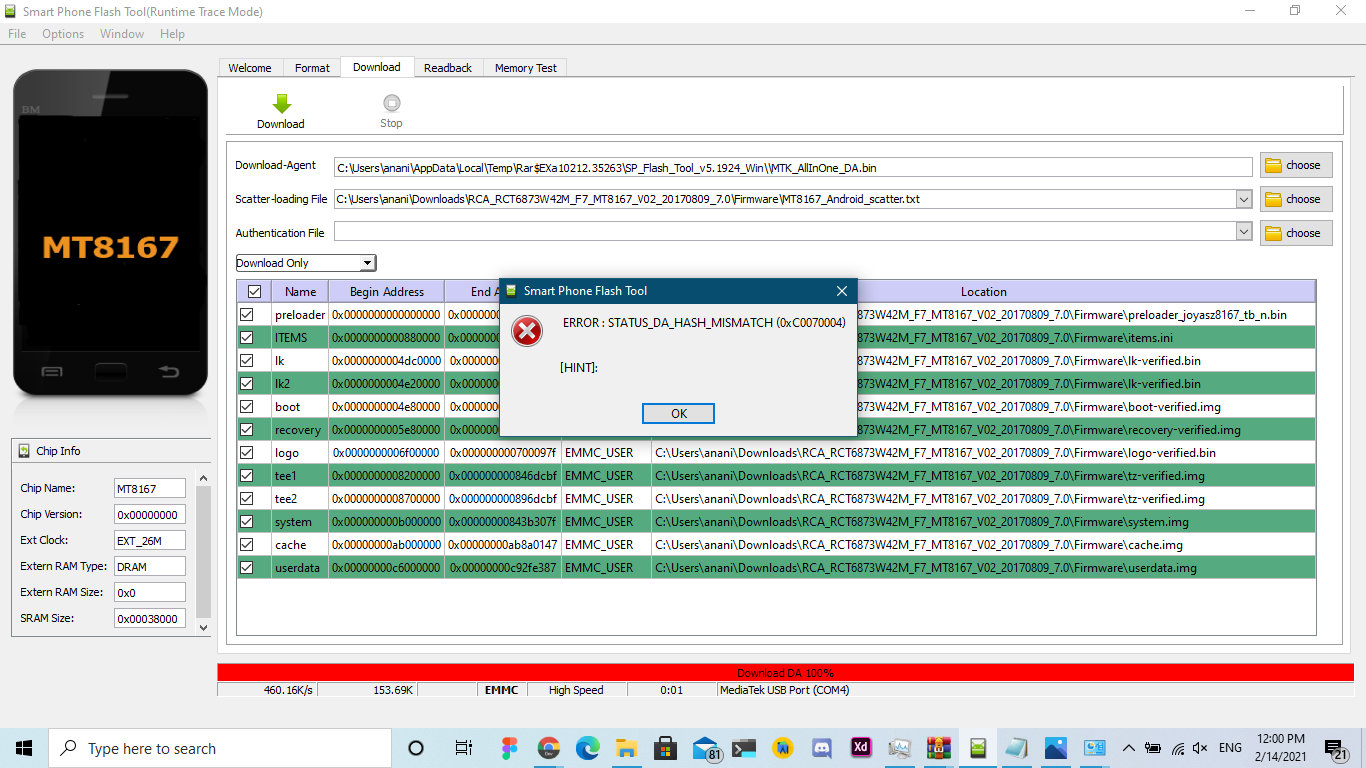Screen dimensions: 1366x768
Task: Click folder icon on Authentication File choose button
Action: click(x=1274, y=233)
